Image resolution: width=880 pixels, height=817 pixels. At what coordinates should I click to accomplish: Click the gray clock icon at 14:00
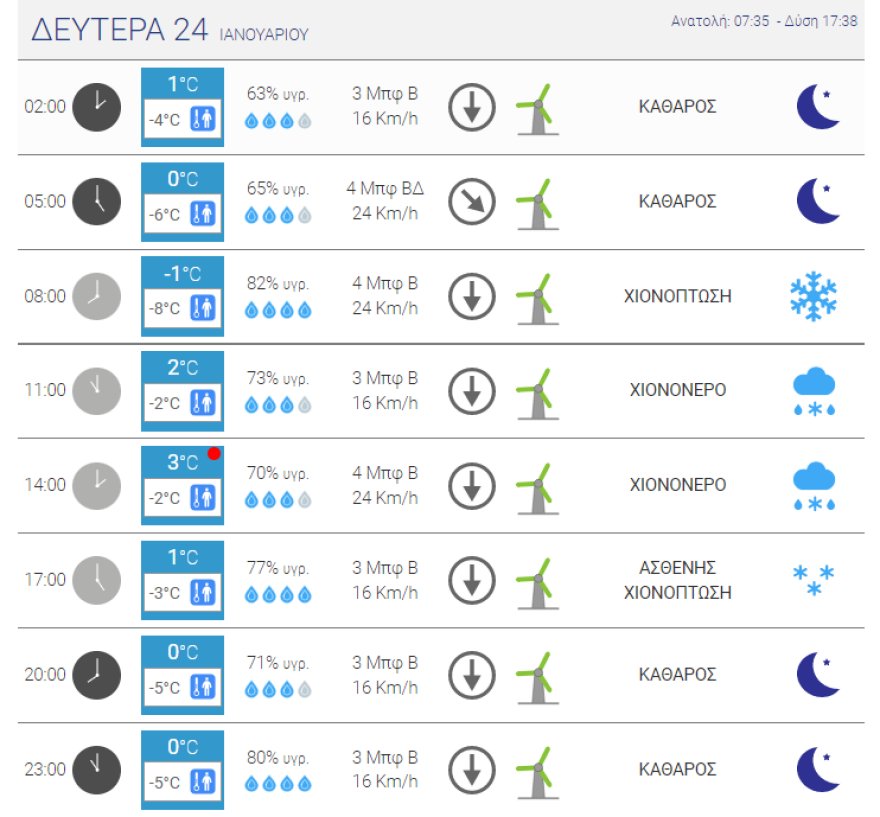click(97, 485)
